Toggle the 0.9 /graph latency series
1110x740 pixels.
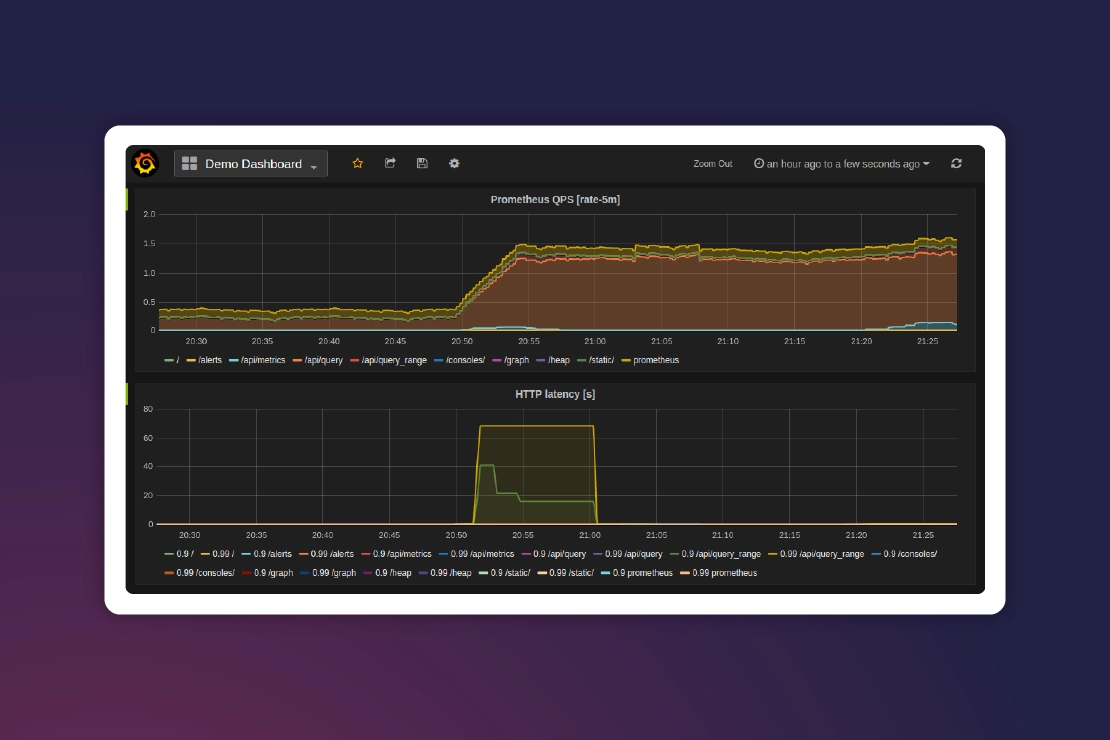pyautogui.click(x=268, y=574)
